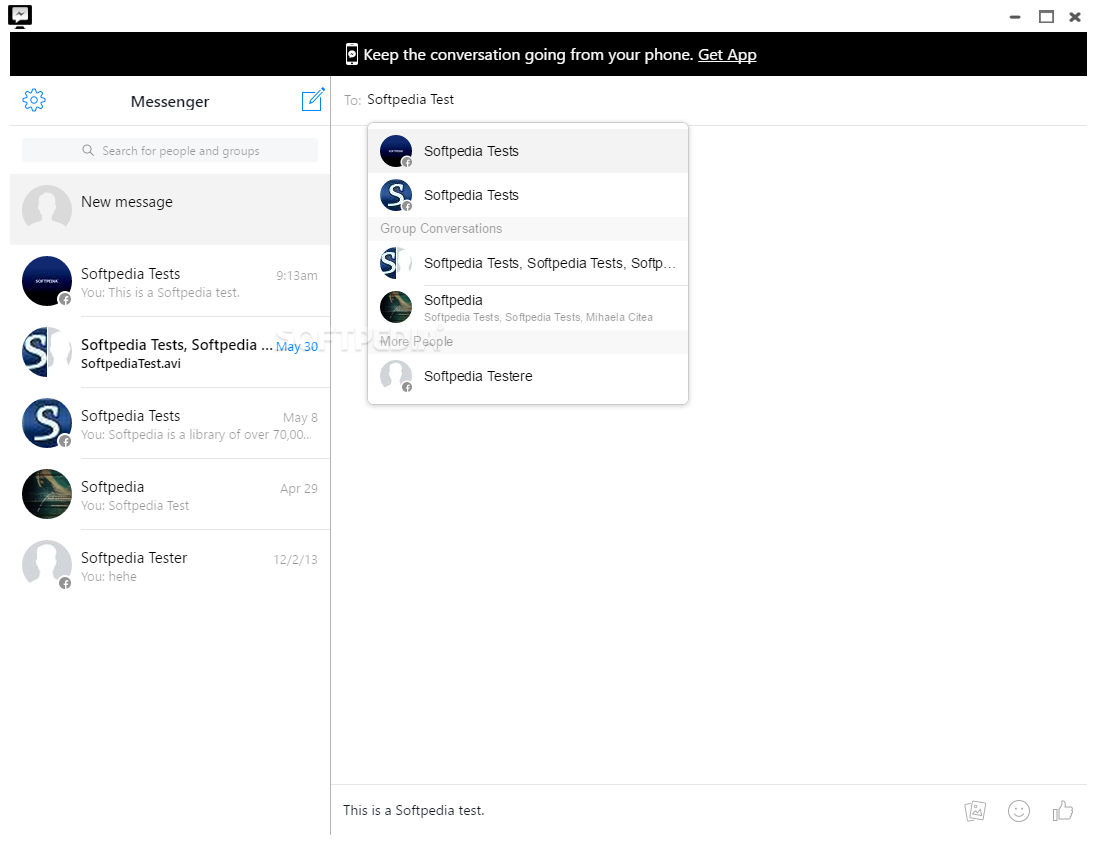
Task: Click the Messenger title heading
Action: click(170, 101)
